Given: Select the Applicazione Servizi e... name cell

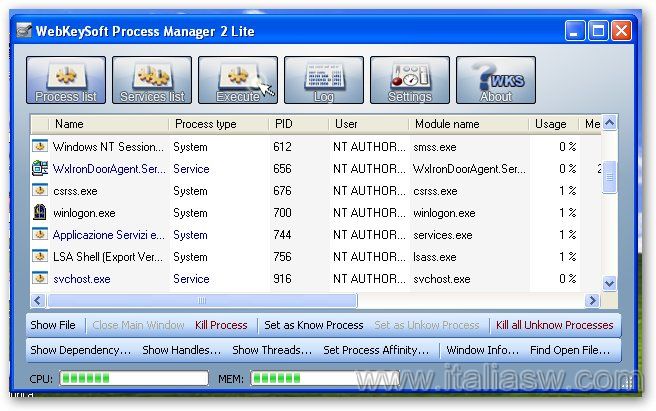Looking at the screenshot, I should pyautogui.click(x=109, y=235).
